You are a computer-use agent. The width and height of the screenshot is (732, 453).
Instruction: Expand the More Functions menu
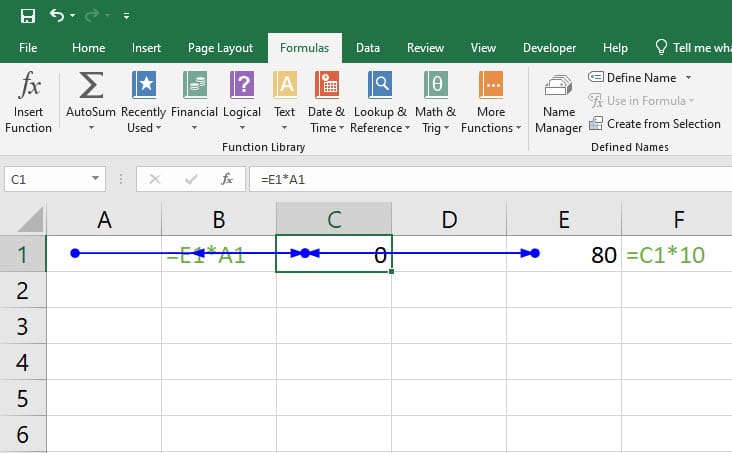click(491, 102)
